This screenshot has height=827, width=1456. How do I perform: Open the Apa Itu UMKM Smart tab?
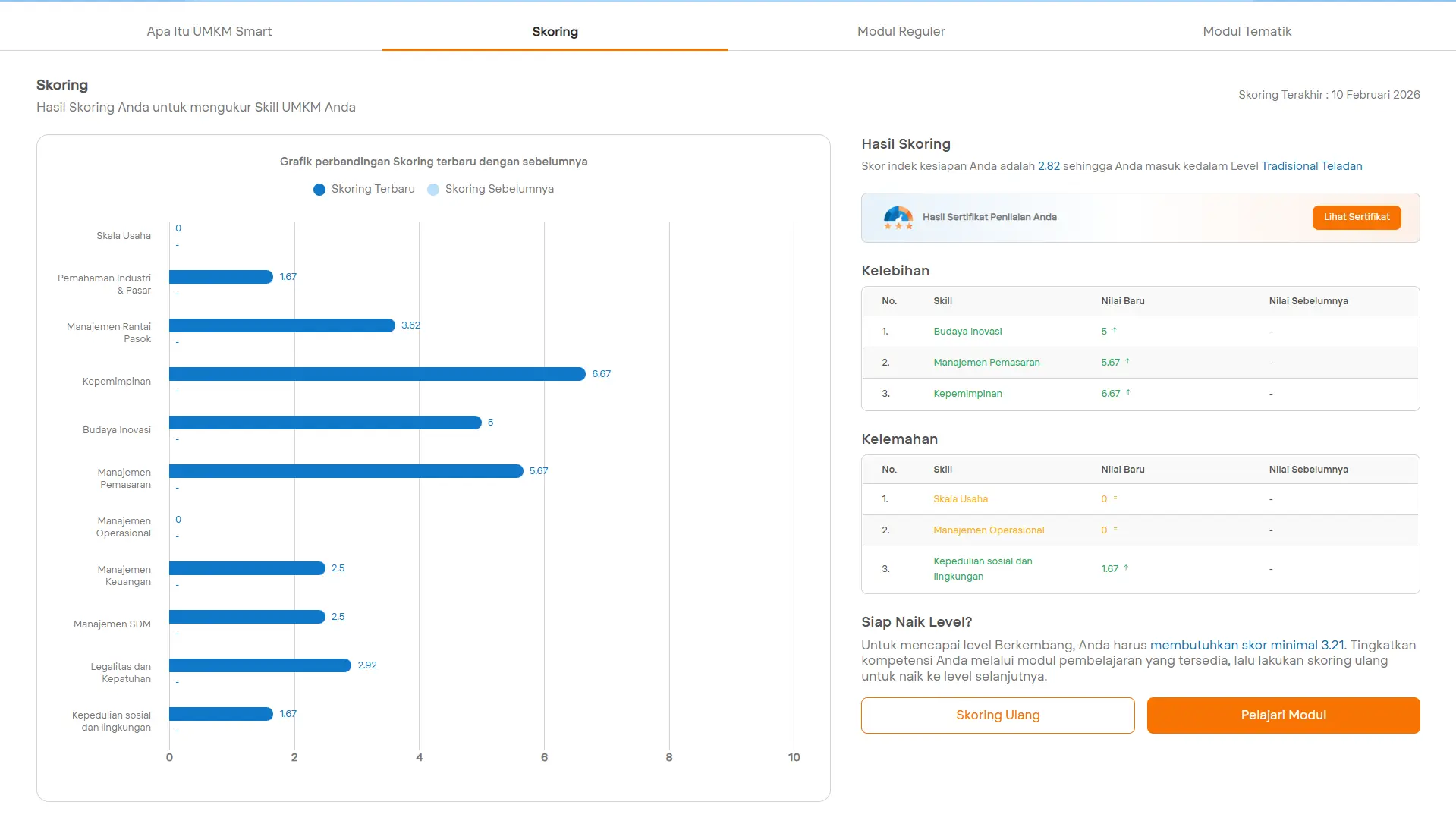click(x=209, y=31)
